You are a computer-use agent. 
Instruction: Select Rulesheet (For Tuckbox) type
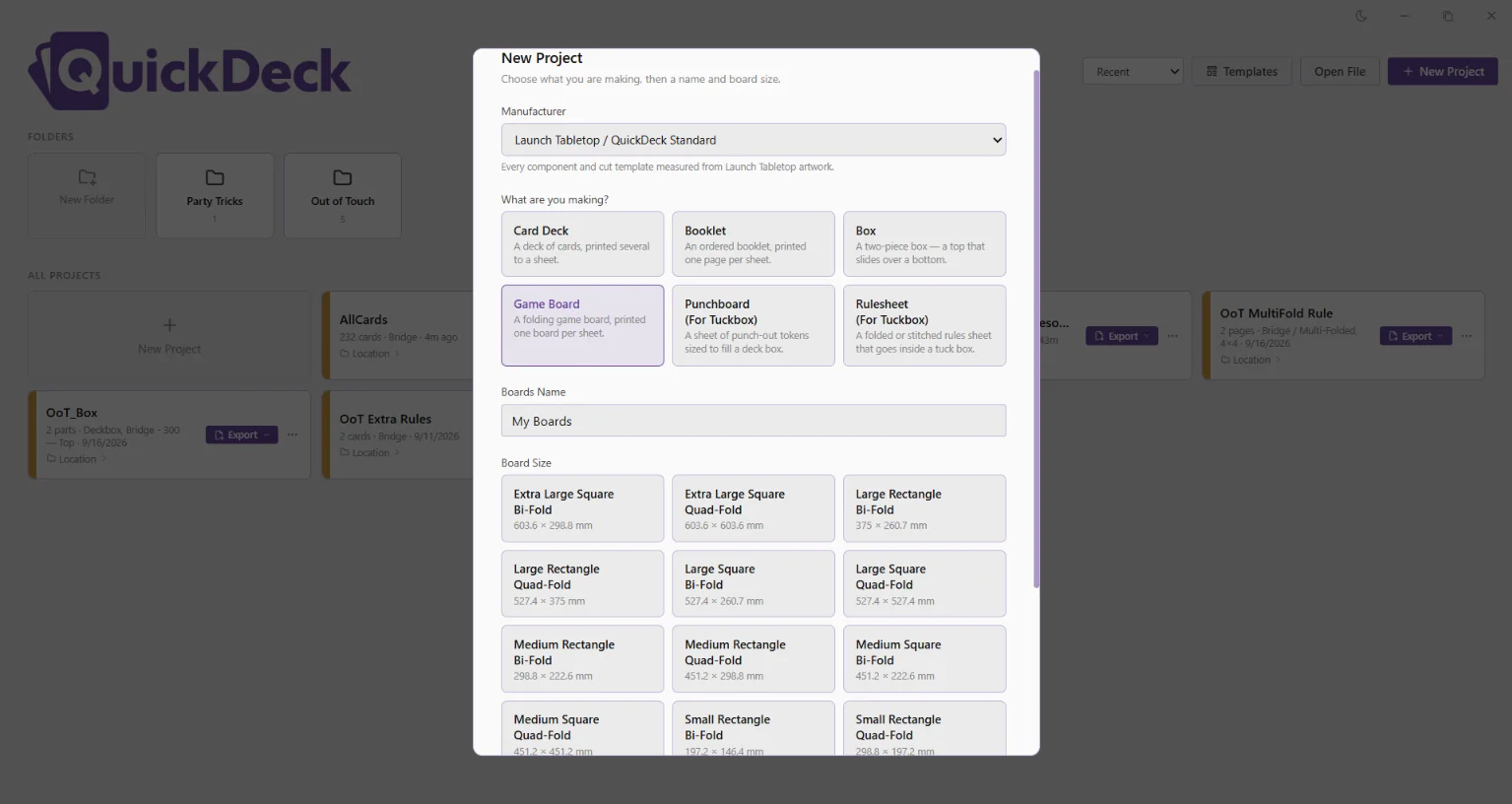coord(924,325)
